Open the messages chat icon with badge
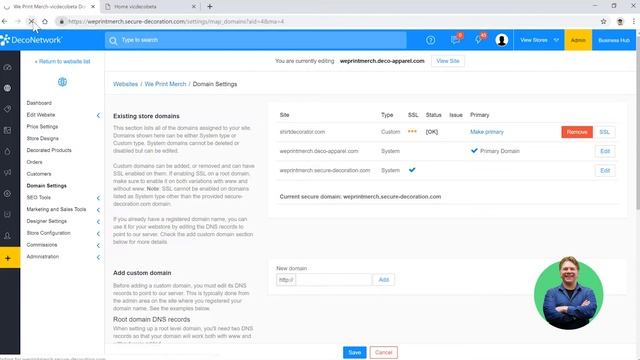This screenshot has height=360, width=640. (456, 40)
